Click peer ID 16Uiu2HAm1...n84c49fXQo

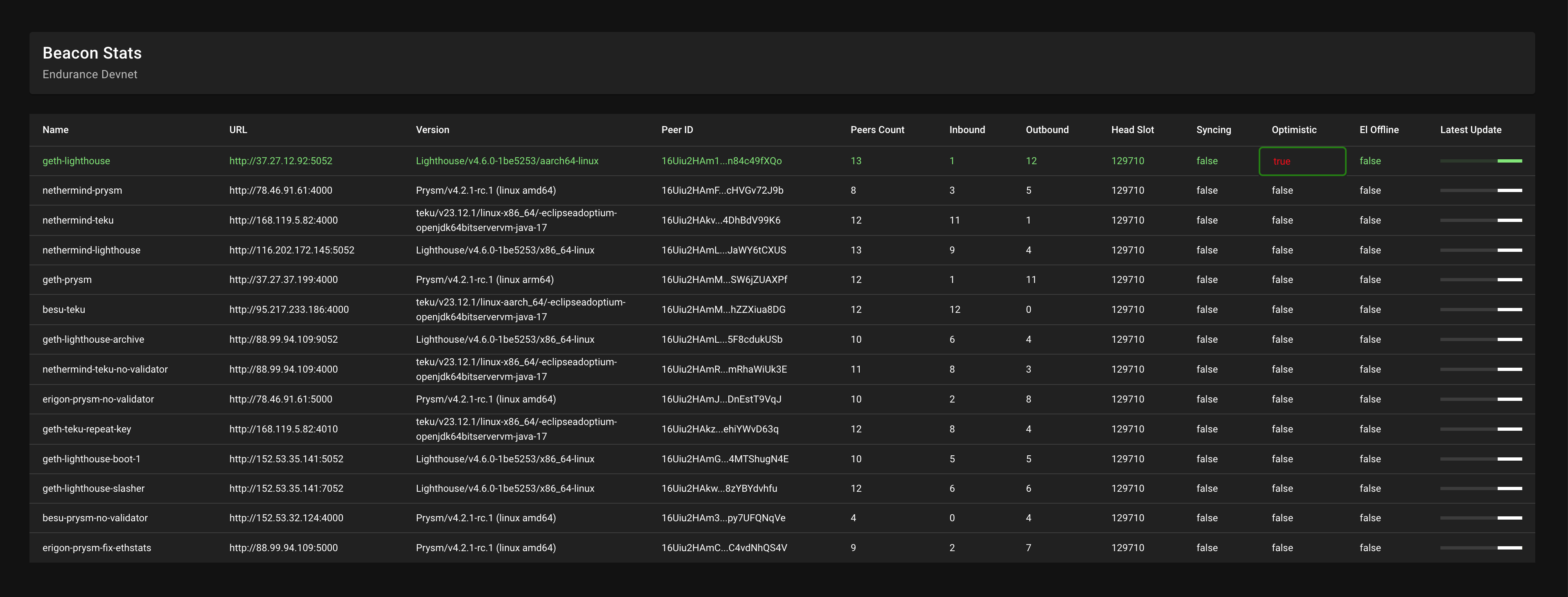pos(722,161)
